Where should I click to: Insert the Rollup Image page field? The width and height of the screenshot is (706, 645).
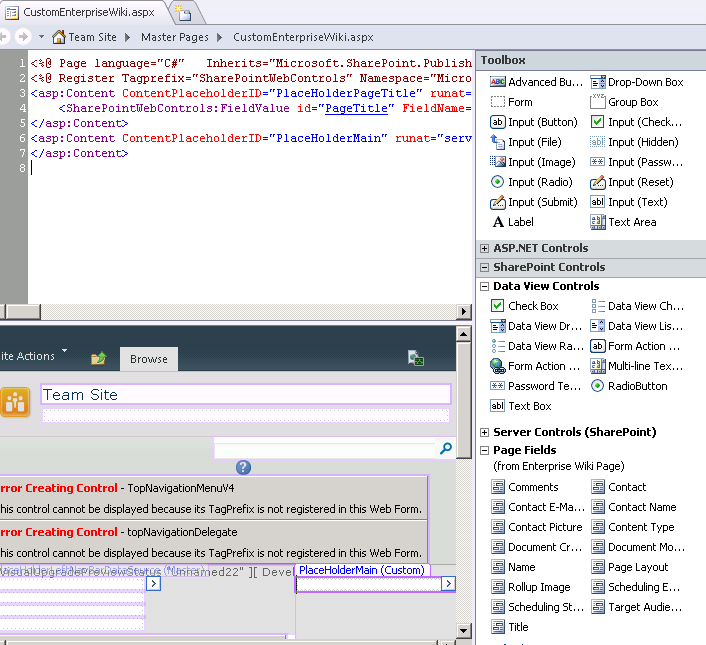pyautogui.click(x=530, y=587)
